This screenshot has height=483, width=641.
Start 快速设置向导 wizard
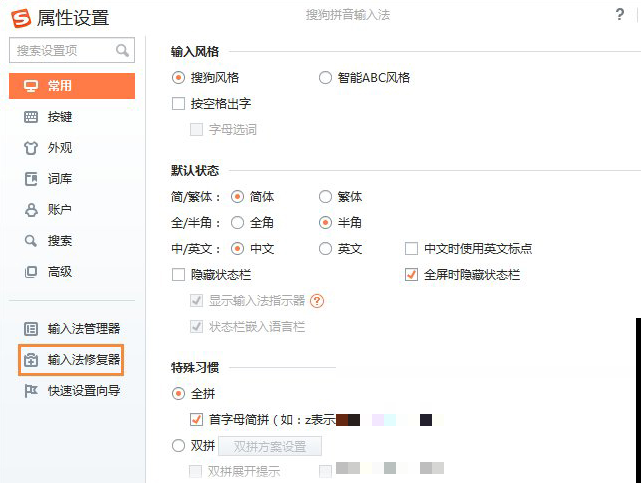[x=84, y=391]
